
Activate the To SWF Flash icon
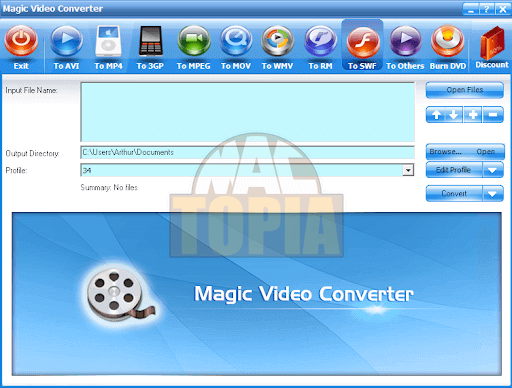(x=362, y=41)
